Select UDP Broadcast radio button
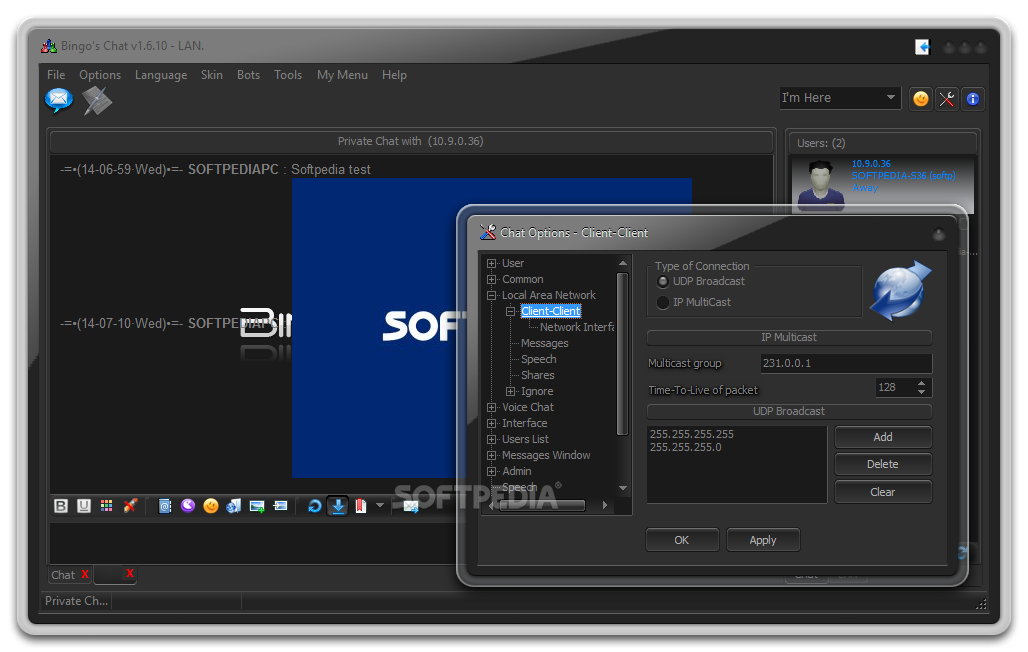Screen dimensions: 1028x652 point(663,281)
